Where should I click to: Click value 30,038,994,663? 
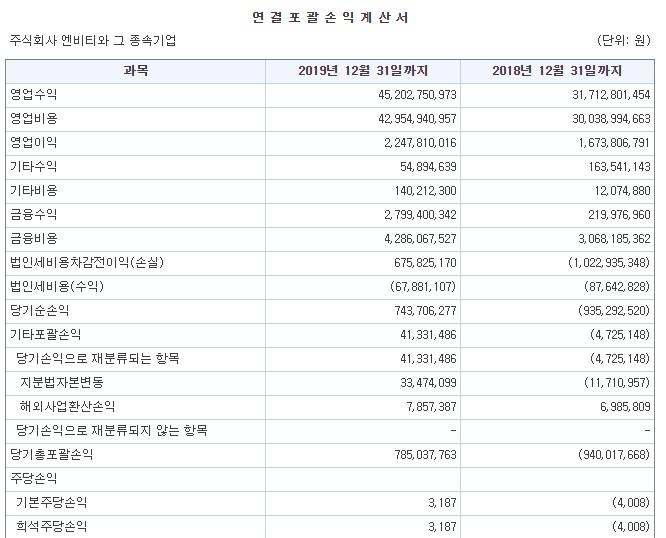pyautogui.click(x=611, y=118)
